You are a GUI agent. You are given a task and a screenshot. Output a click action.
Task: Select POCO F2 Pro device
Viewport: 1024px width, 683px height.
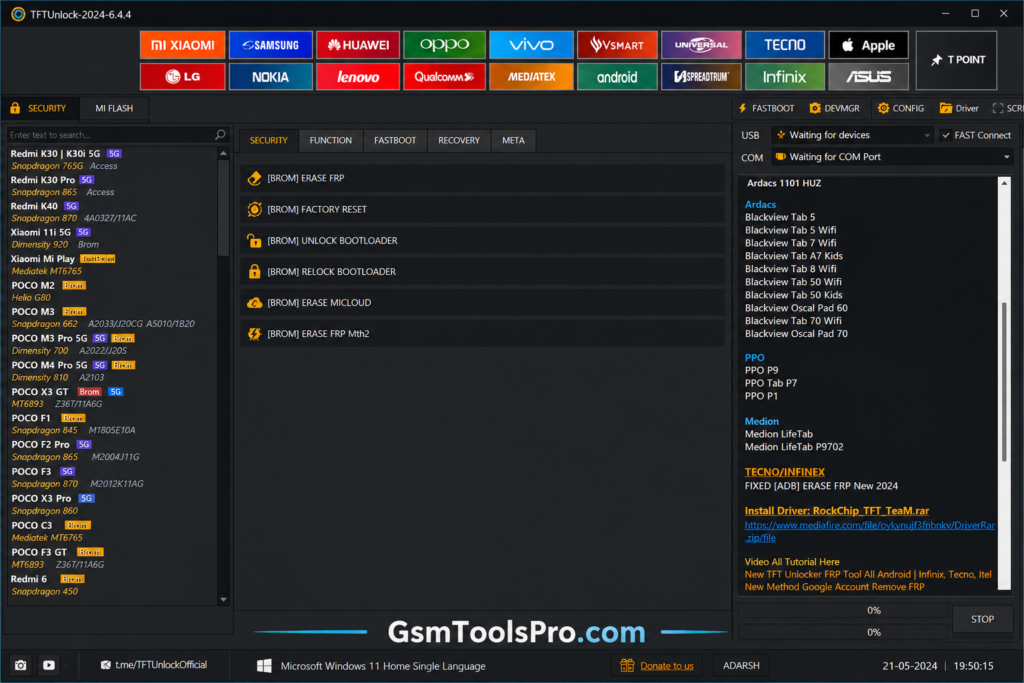pyautogui.click(x=111, y=451)
